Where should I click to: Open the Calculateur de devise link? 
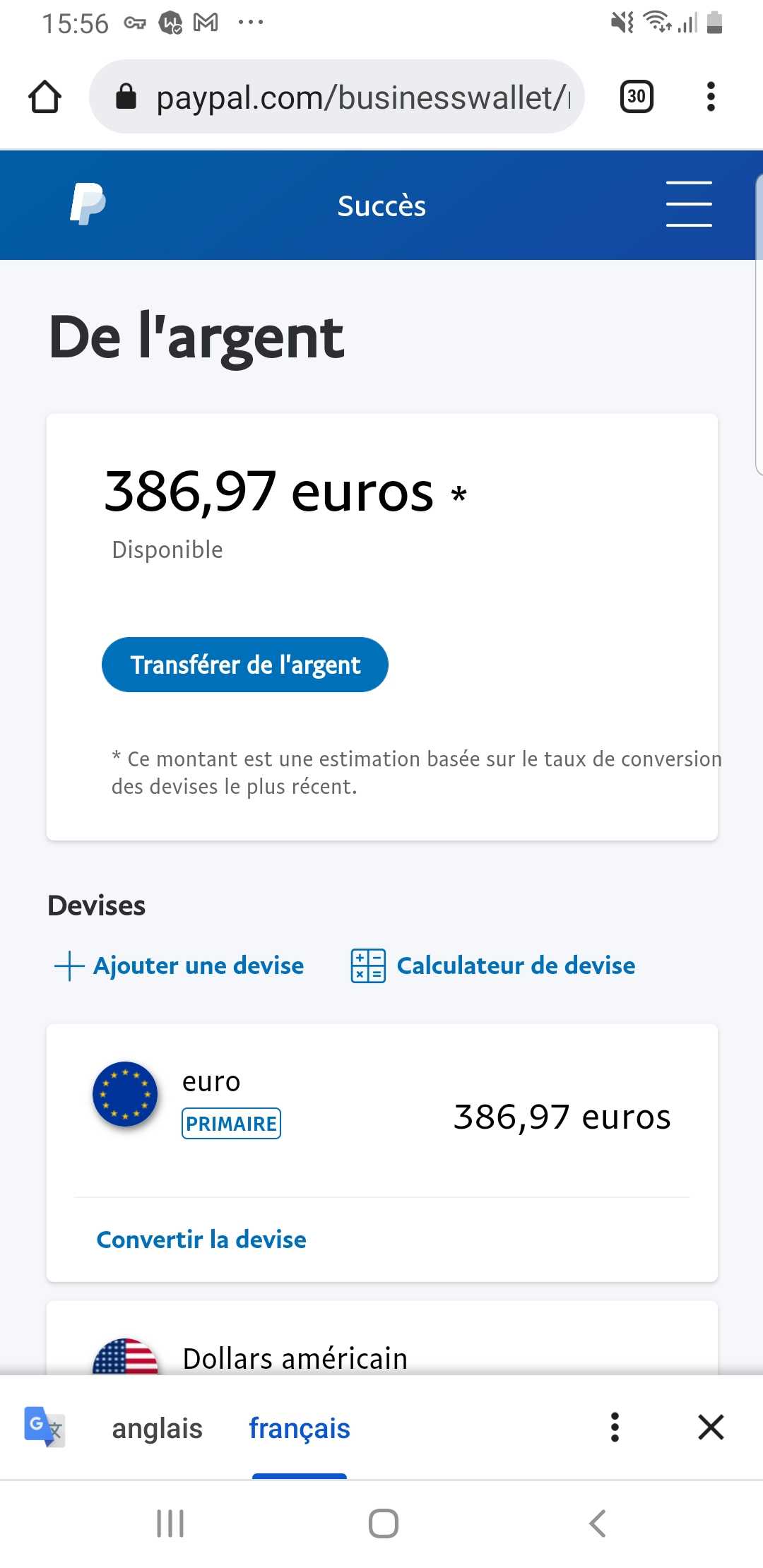(516, 966)
